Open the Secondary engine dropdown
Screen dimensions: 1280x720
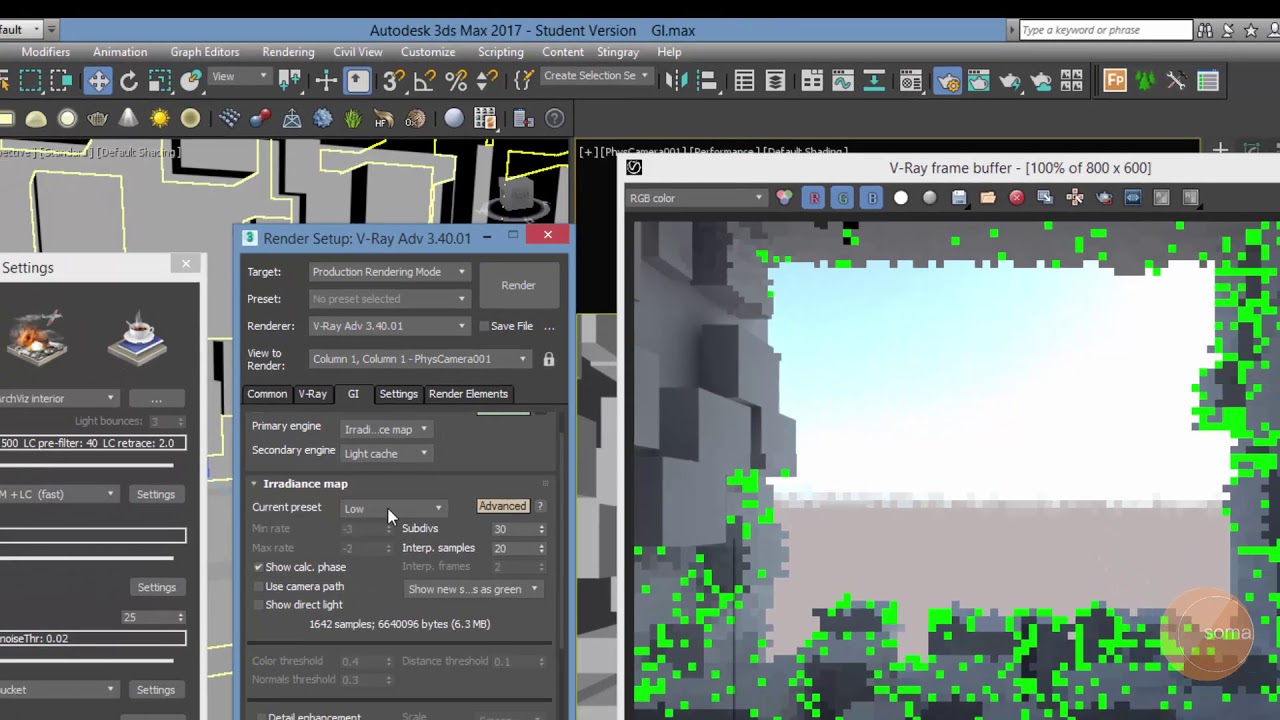click(386, 454)
